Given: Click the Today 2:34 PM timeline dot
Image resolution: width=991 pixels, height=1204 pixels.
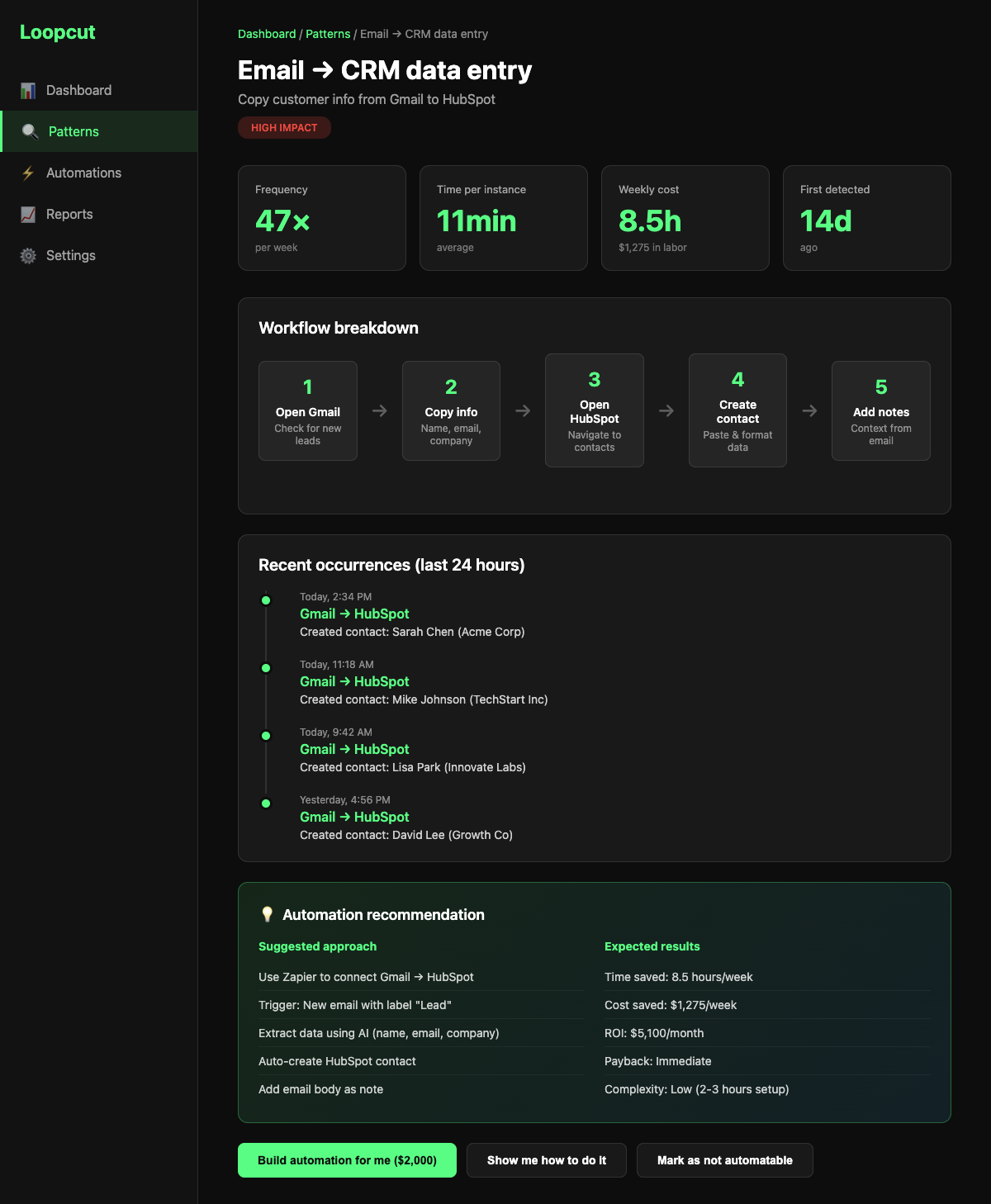Looking at the screenshot, I should click(x=266, y=600).
